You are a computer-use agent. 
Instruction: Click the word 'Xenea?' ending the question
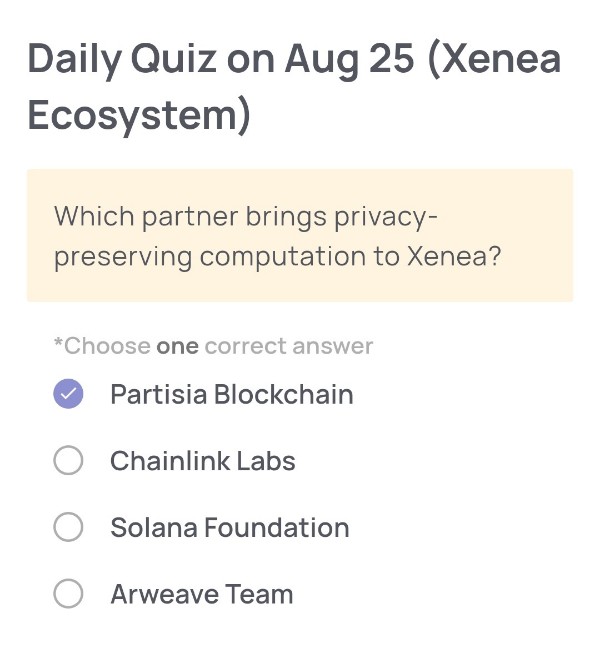453,256
